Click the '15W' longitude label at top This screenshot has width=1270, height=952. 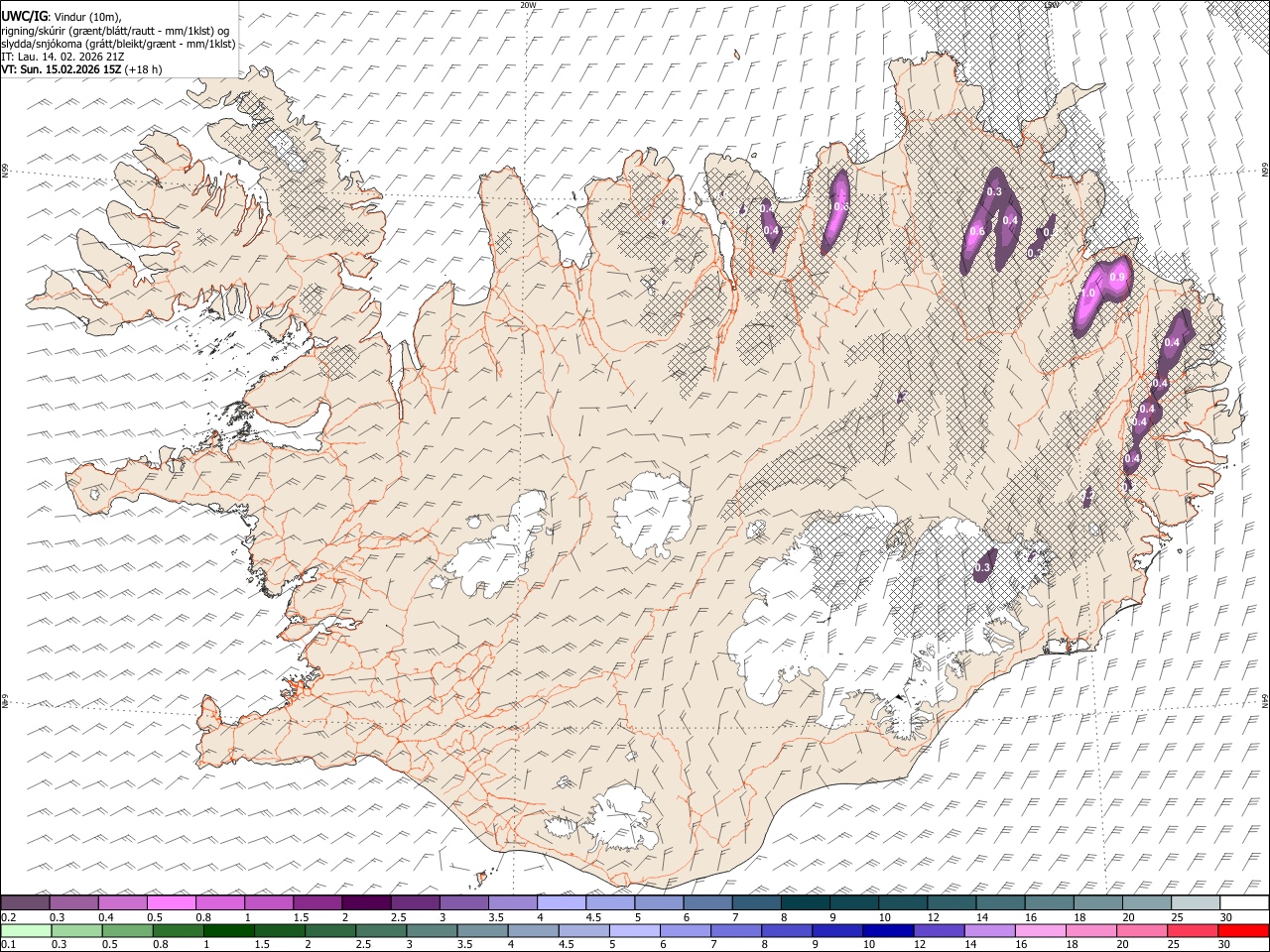coord(1052,5)
